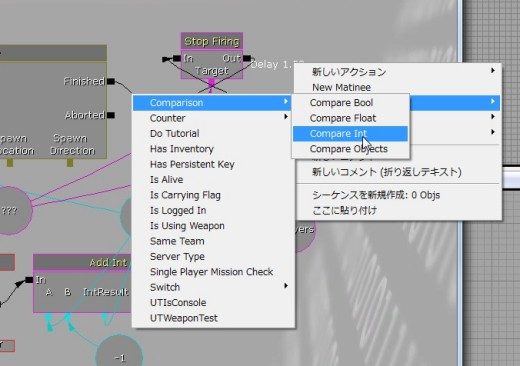Expand arrow beside Counter entry
The width and height of the screenshot is (520, 366).
pos(286,117)
